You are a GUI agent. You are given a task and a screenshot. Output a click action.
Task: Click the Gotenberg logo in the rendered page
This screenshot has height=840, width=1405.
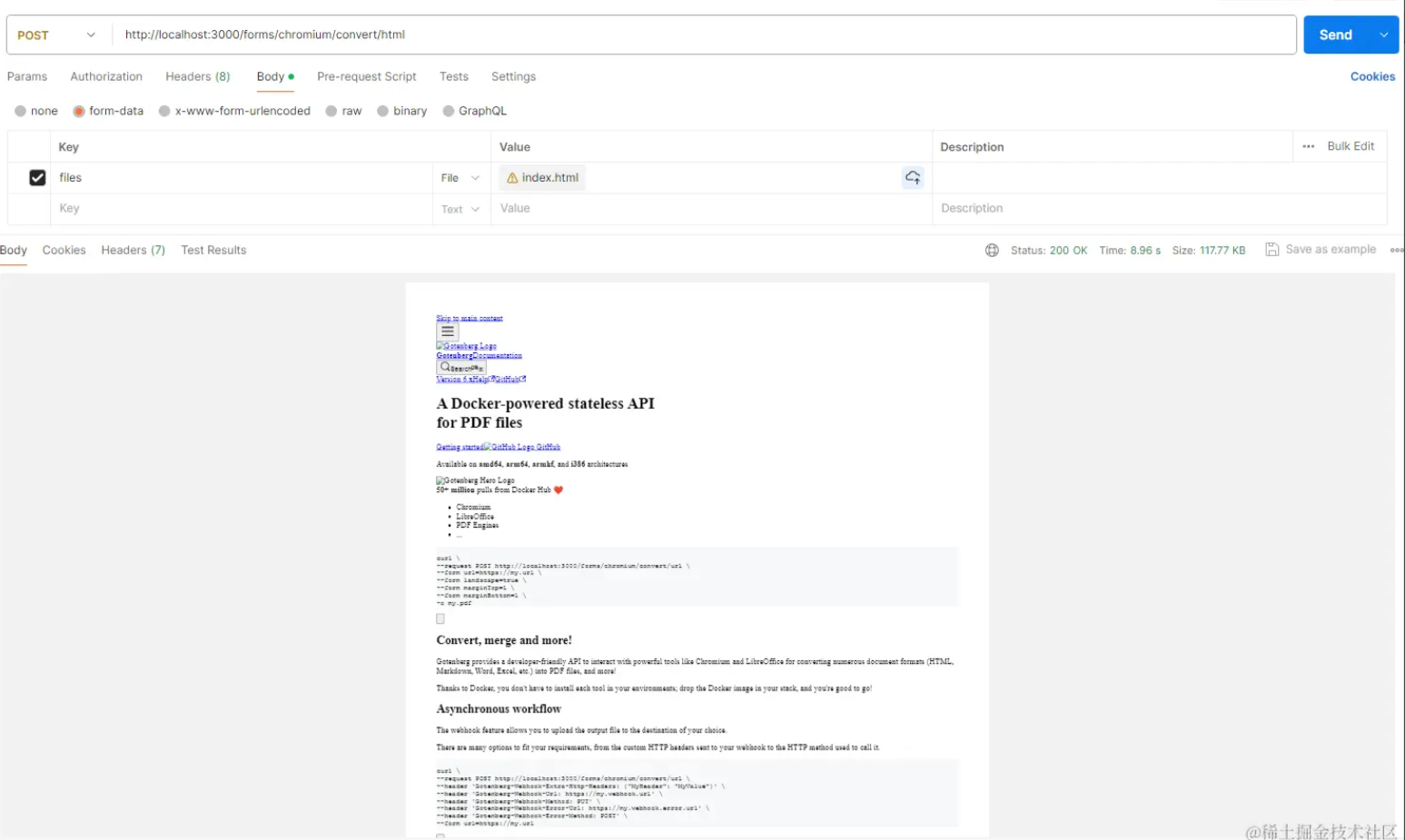(466, 346)
